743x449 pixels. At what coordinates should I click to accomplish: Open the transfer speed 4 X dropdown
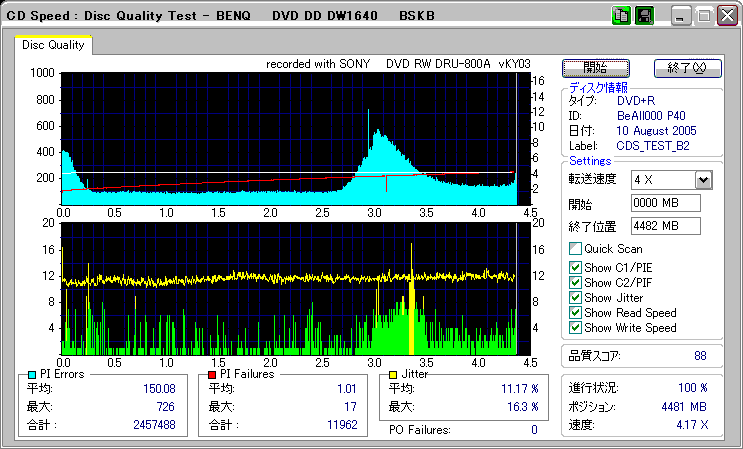coord(703,179)
